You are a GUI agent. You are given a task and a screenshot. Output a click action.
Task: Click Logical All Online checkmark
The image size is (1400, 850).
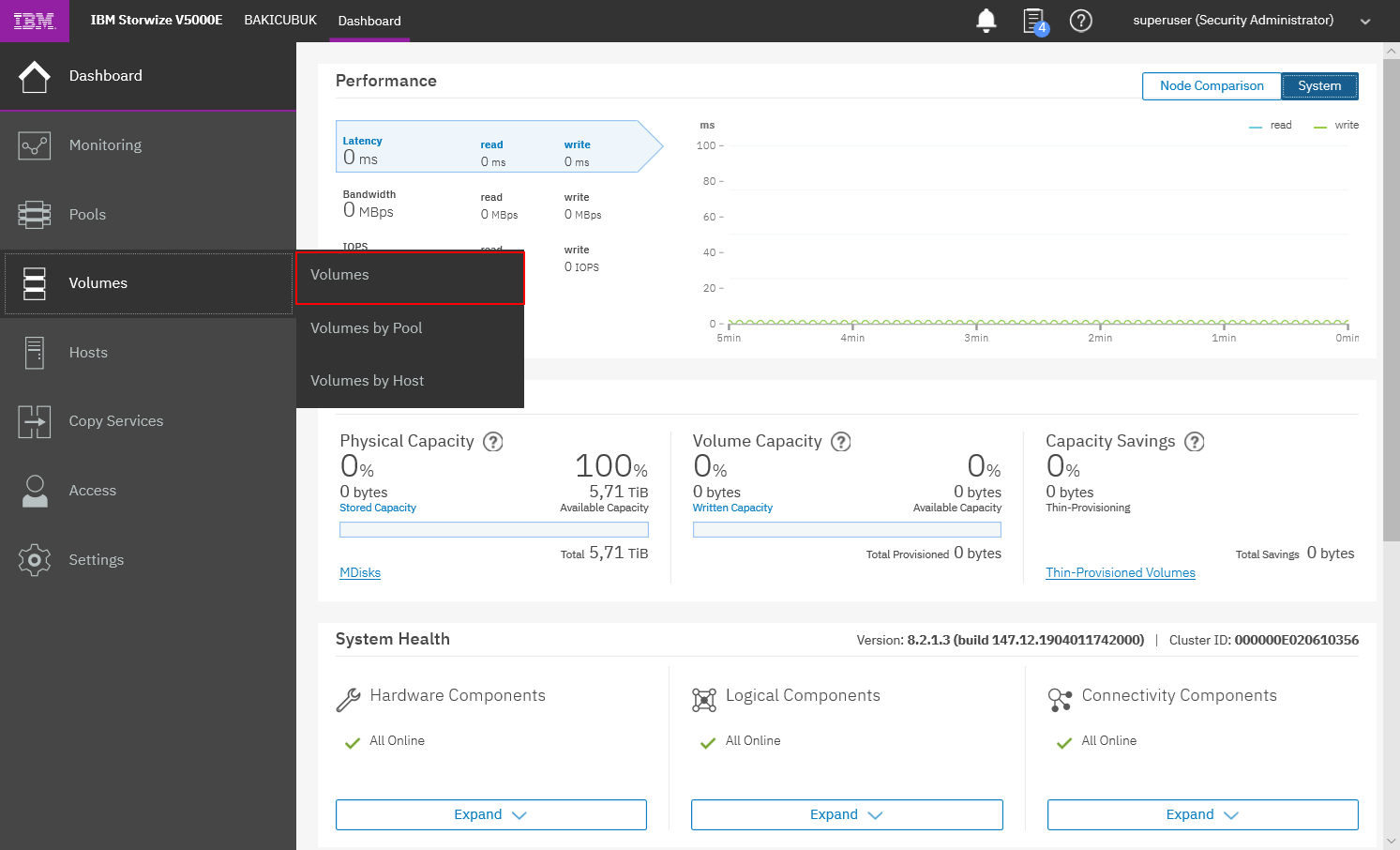[708, 743]
